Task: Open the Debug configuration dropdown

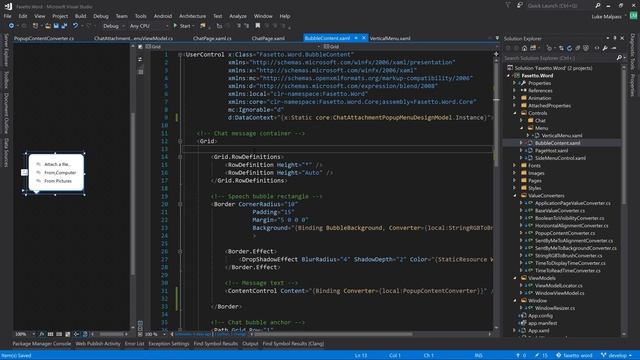Action: [x=113, y=26]
